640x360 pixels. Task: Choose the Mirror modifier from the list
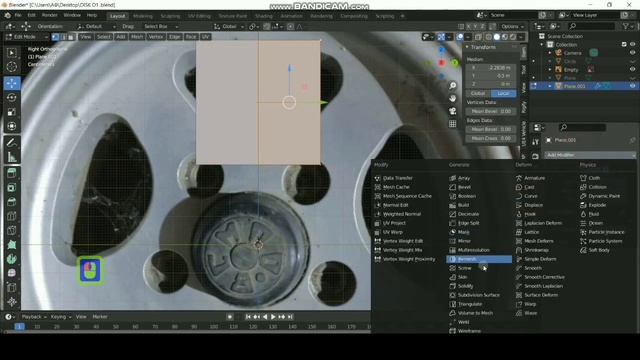(x=464, y=241)
